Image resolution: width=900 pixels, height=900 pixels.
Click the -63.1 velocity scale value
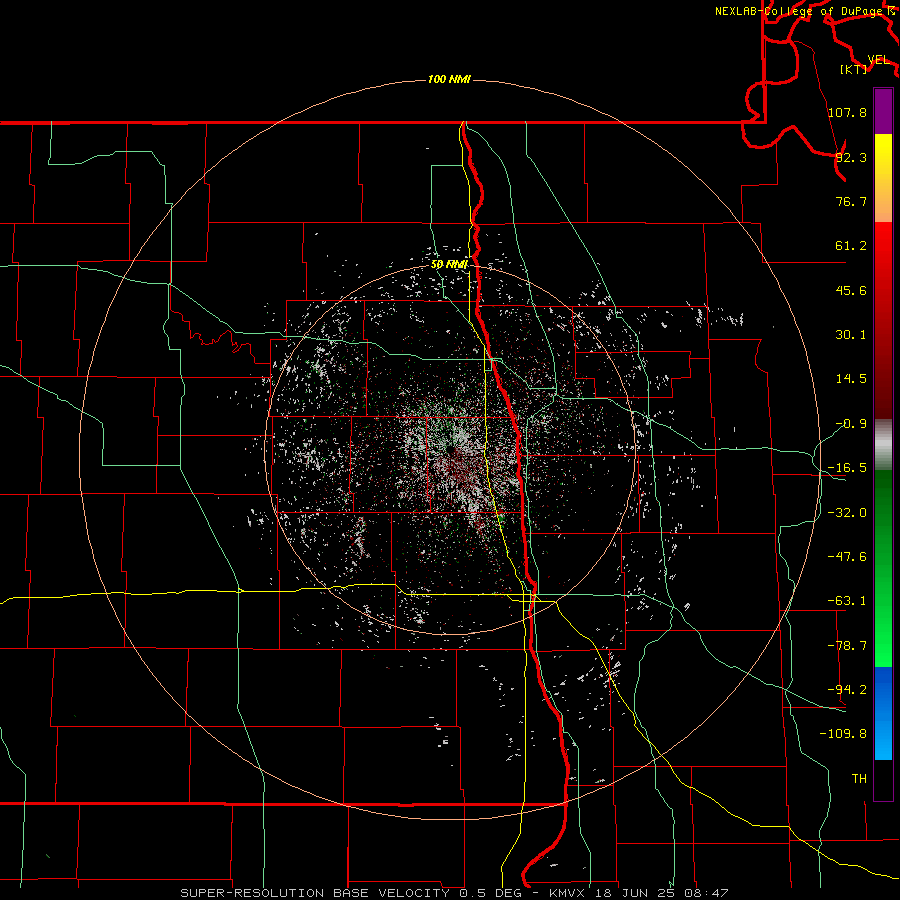[x=847, y=601]
